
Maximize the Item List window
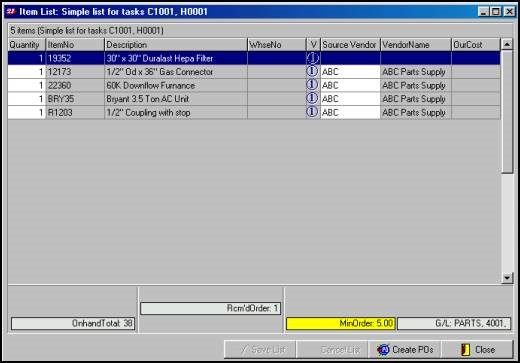pyautogui.click(x=496, y=12)
